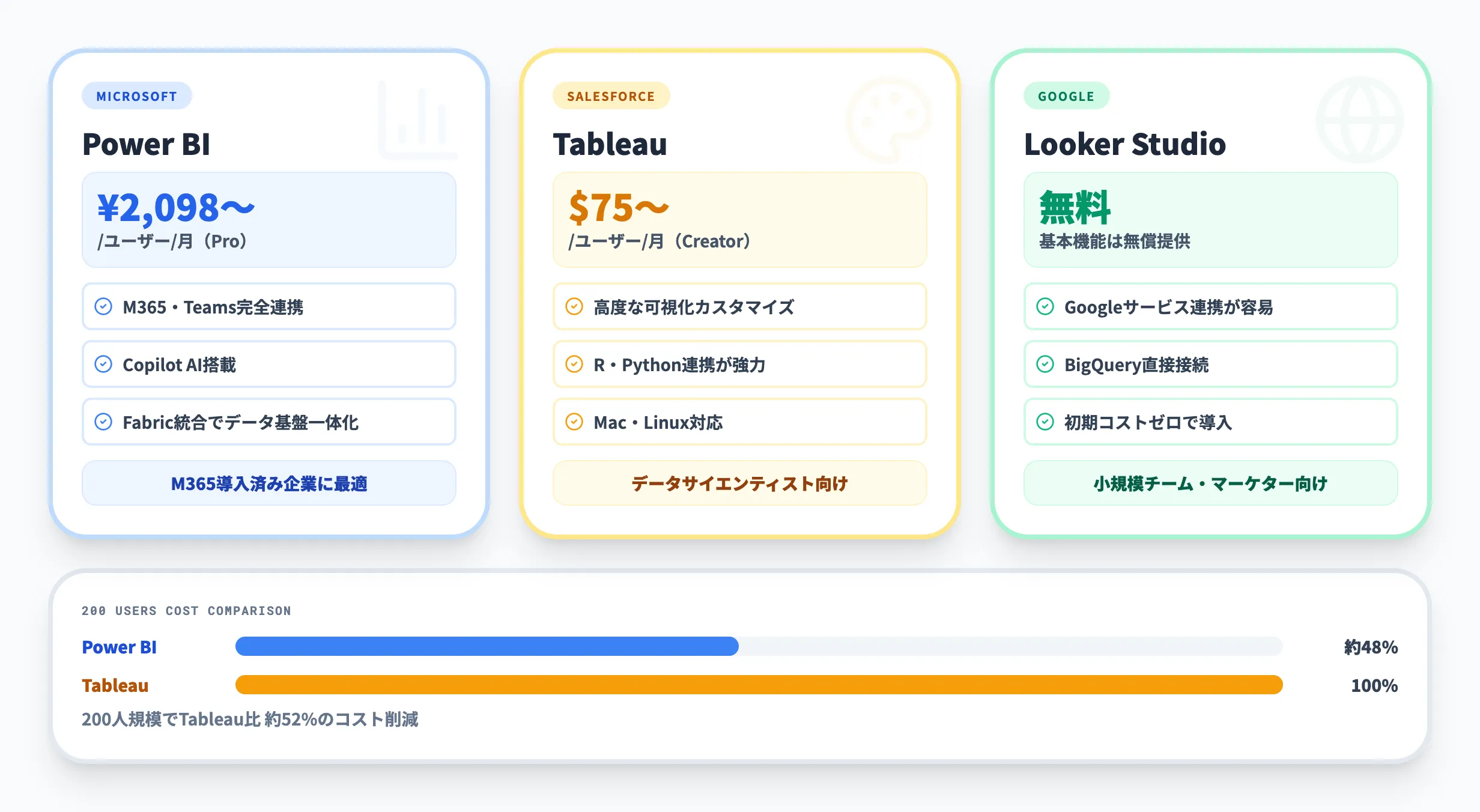Click the 200 USERS COST COMPARISON heading
1480x812 pixels.
pos(186,611)
